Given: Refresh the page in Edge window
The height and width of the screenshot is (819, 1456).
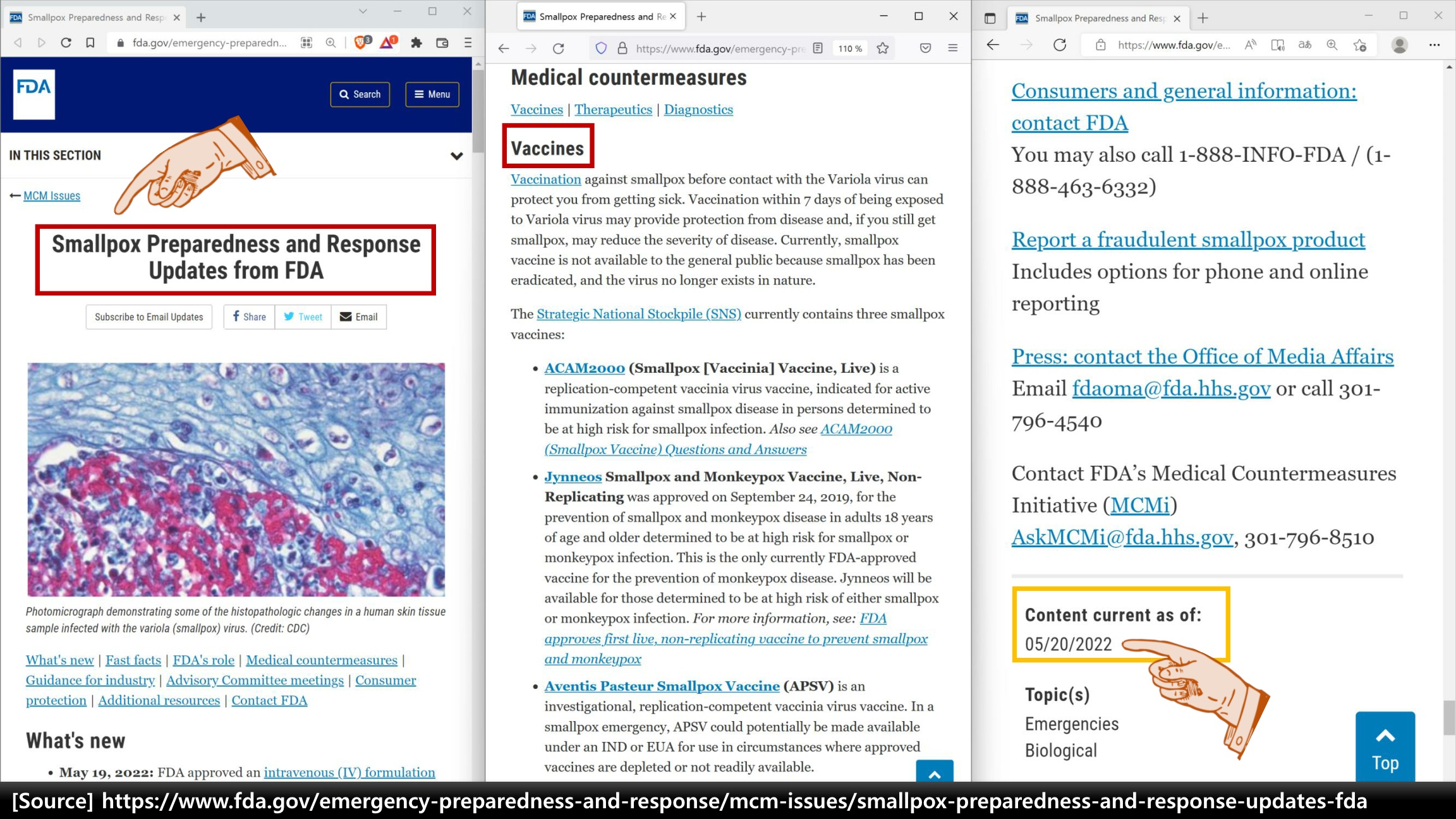Looking at the screenshot, I should [x=1060, y=45].
